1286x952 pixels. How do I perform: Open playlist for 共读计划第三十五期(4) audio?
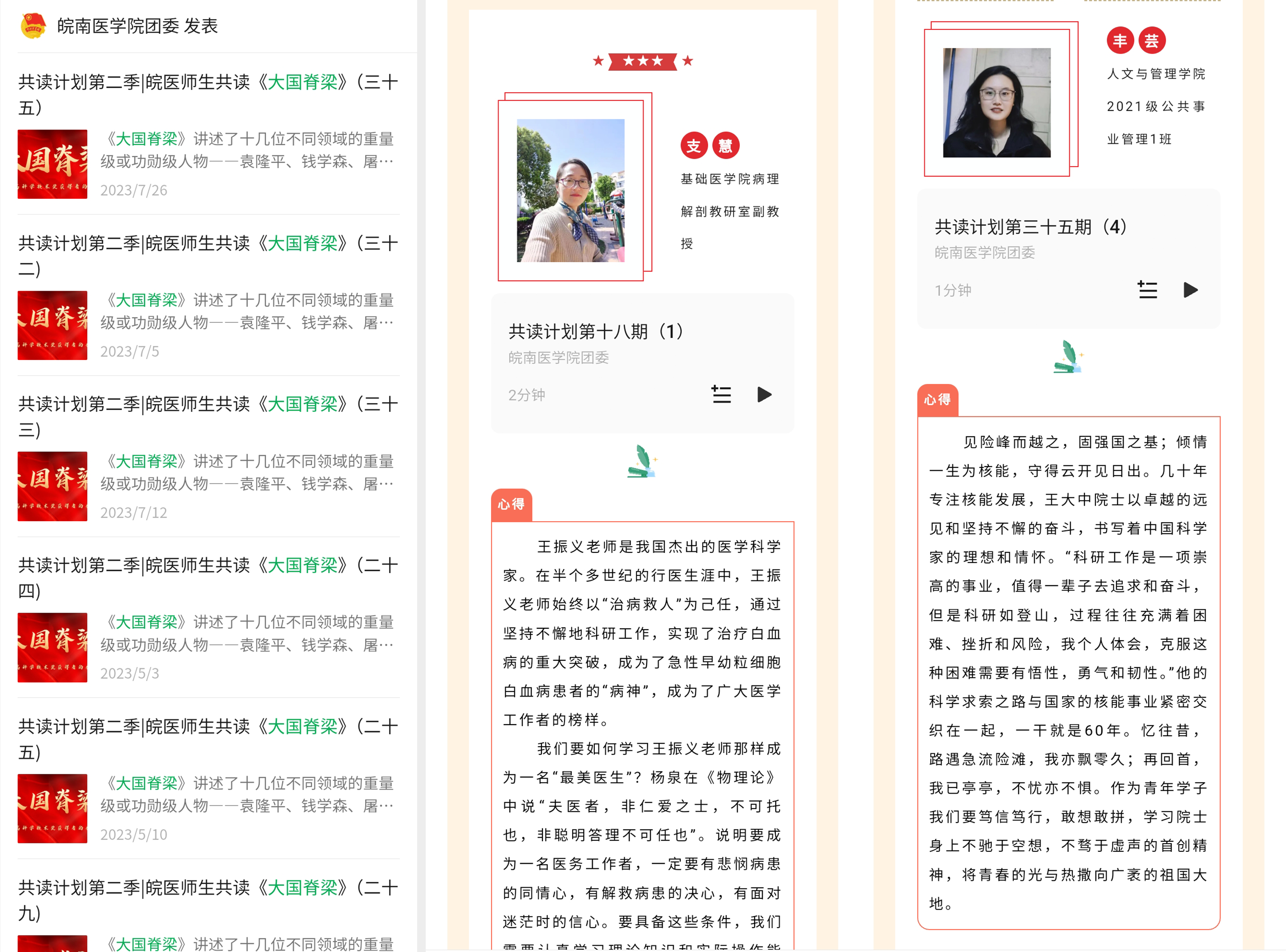click(x=1148, y=290)
